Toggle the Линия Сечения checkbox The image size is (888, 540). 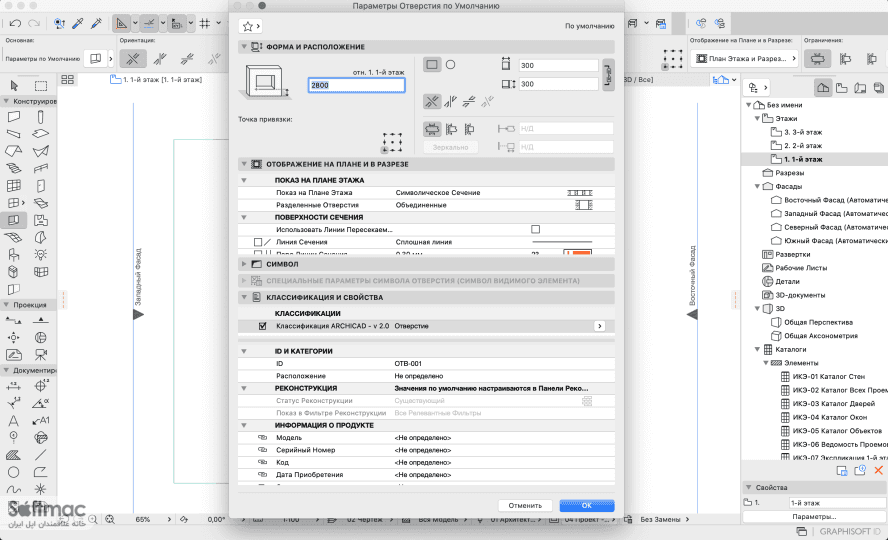pyautogui.click(x=258, y=242)
